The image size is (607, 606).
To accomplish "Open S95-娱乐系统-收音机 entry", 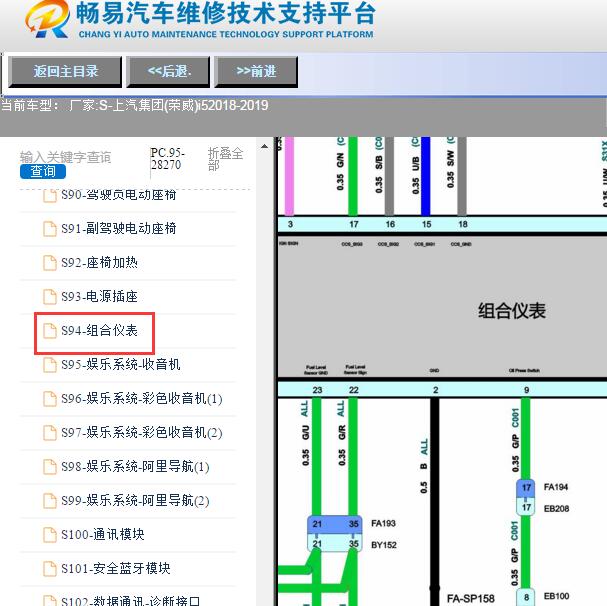I will pos(120,365).
